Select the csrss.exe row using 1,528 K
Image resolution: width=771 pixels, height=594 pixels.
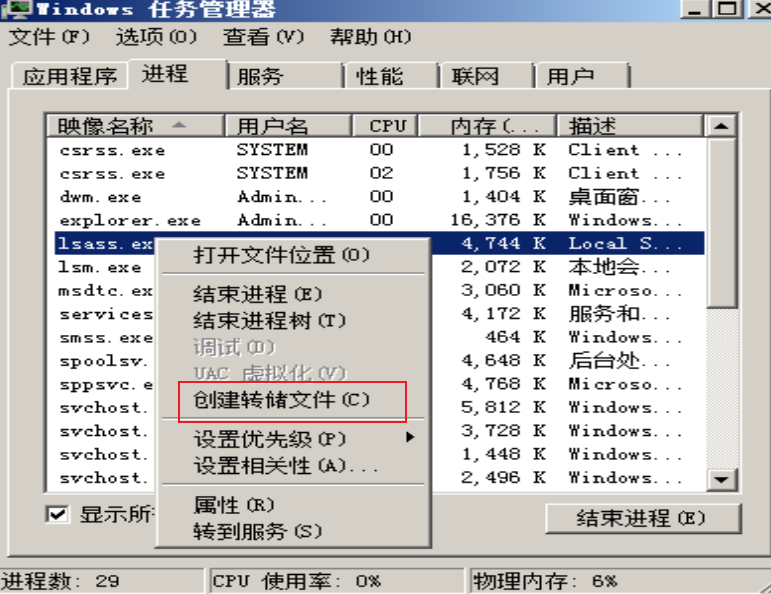[380, 150]
